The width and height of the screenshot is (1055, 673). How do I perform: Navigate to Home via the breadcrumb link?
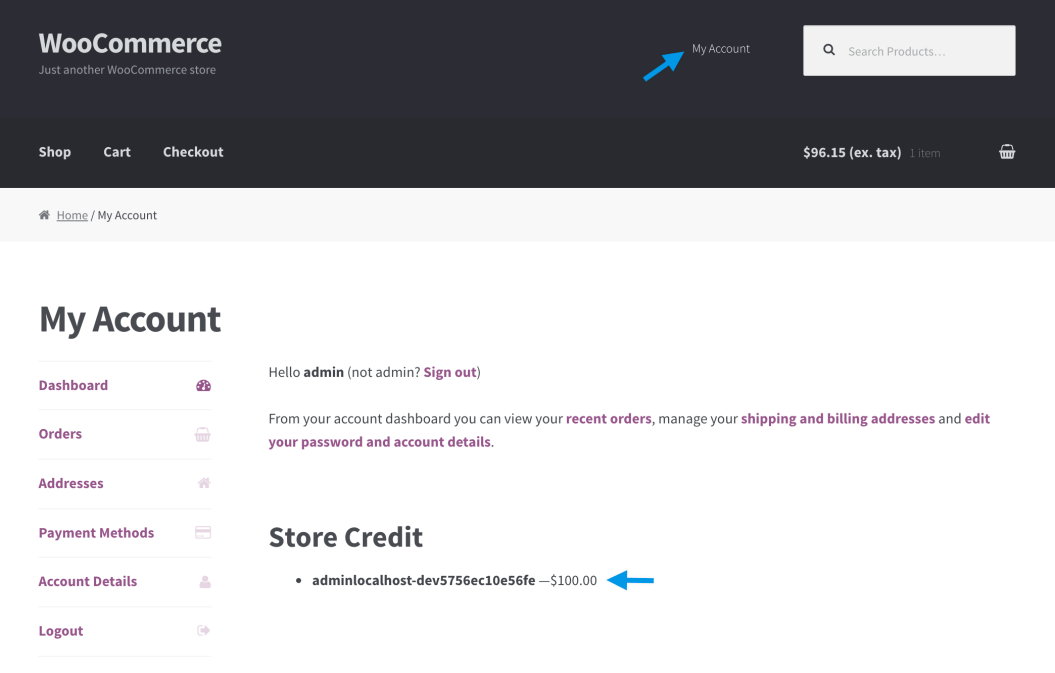point(72,214)
